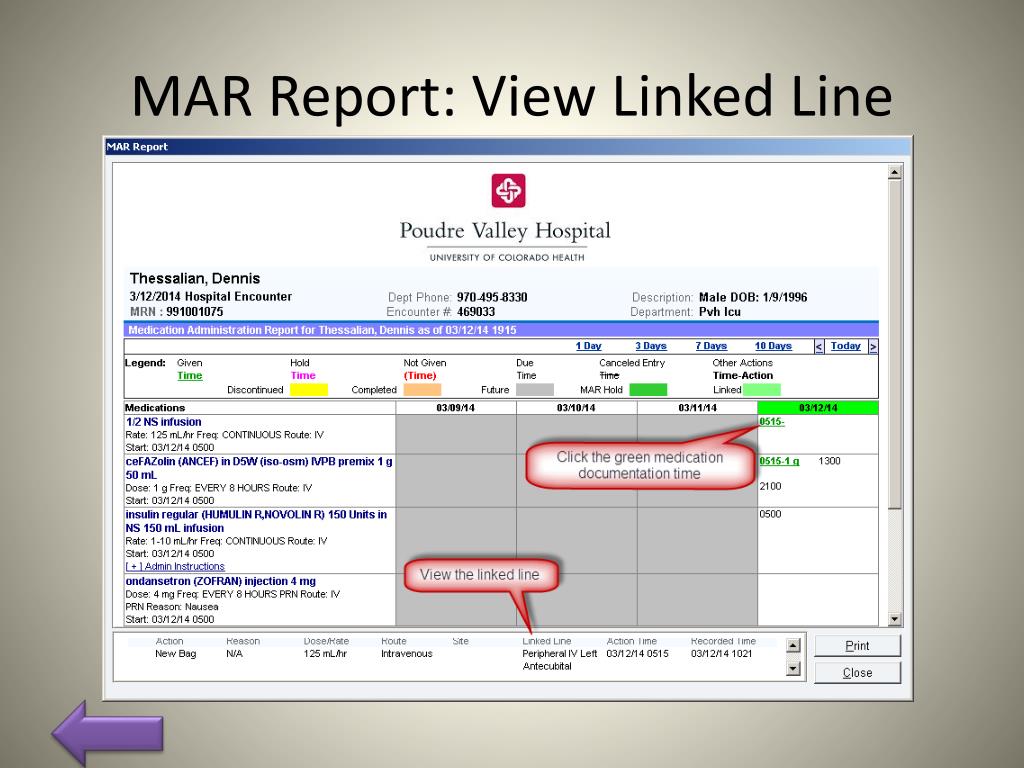Click the Medication Administration Report banner

pos(501,330)
